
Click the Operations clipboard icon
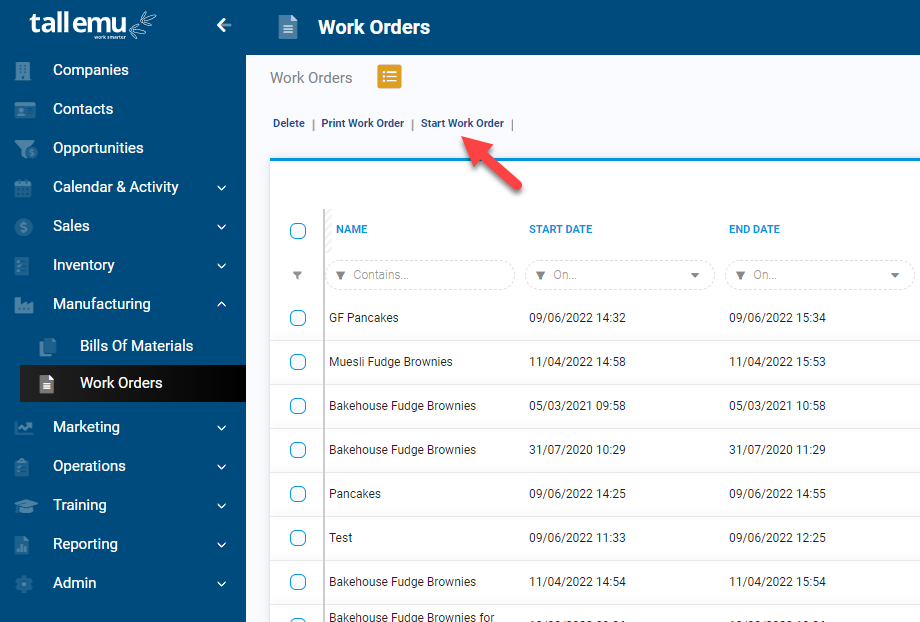[x=22, y=466]
